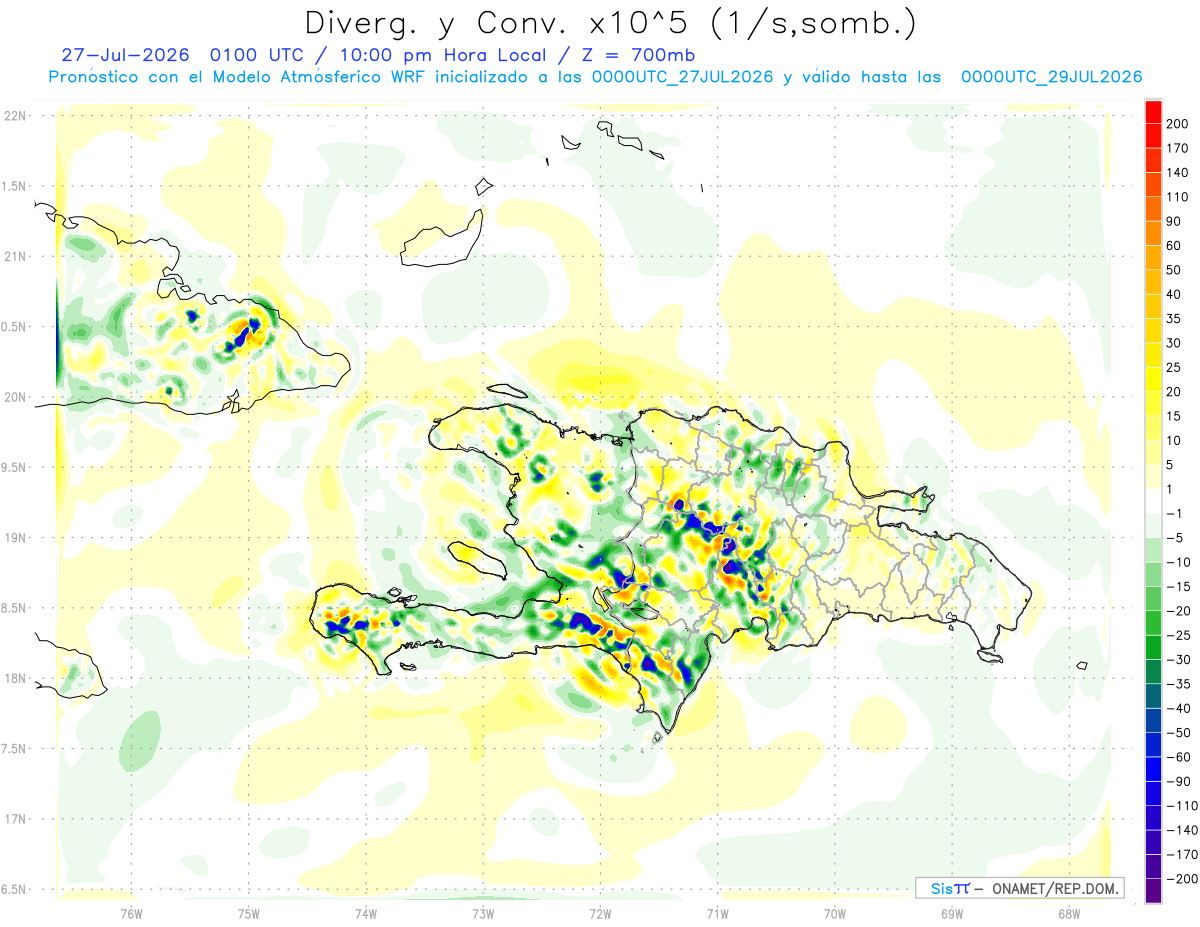Click the '71W' longitude label
Viewport: 1200px width, 927px height.
coord(717,913)
